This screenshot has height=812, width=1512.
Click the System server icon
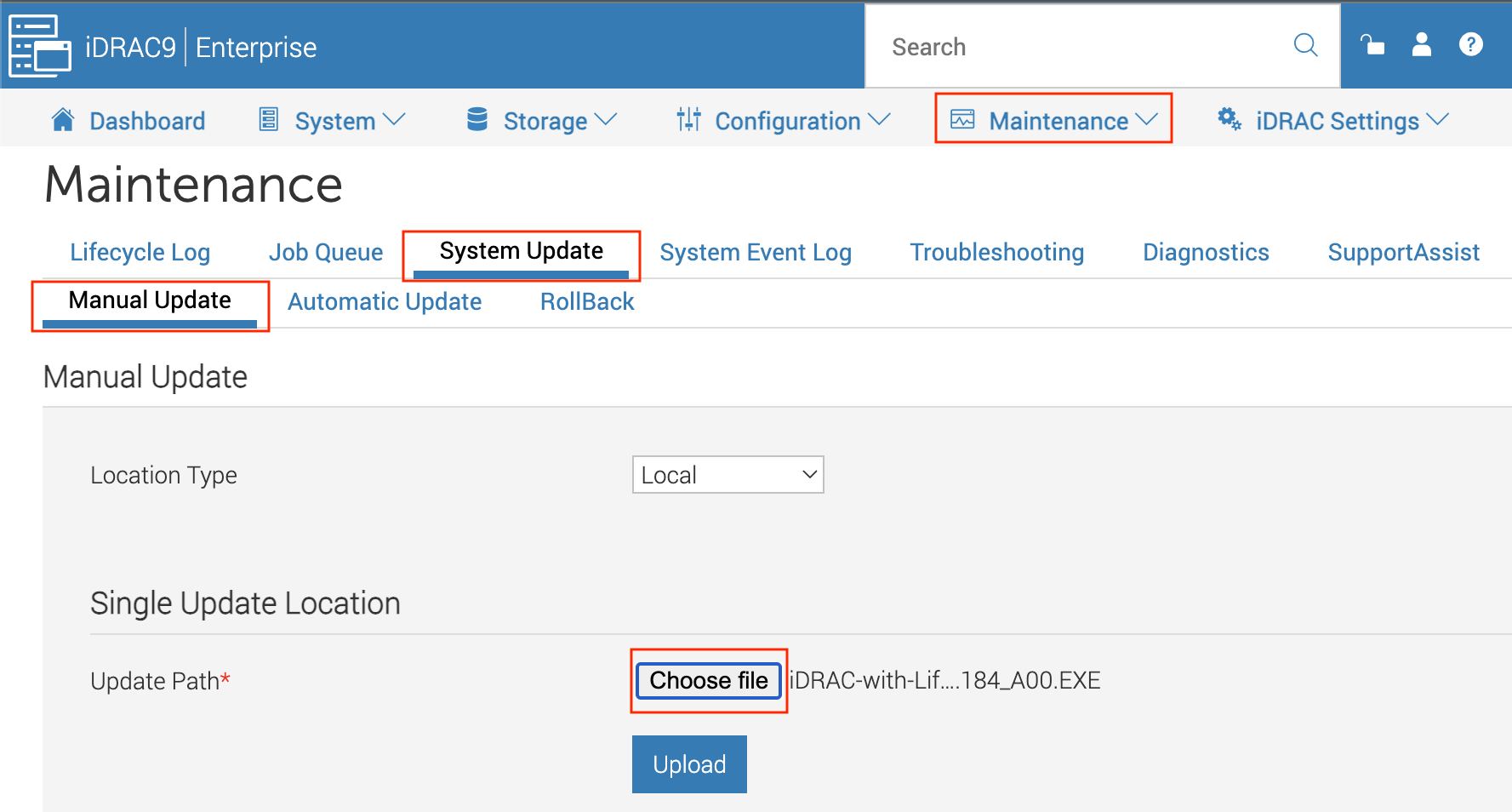pyautogui.click(x=269, y=119)
